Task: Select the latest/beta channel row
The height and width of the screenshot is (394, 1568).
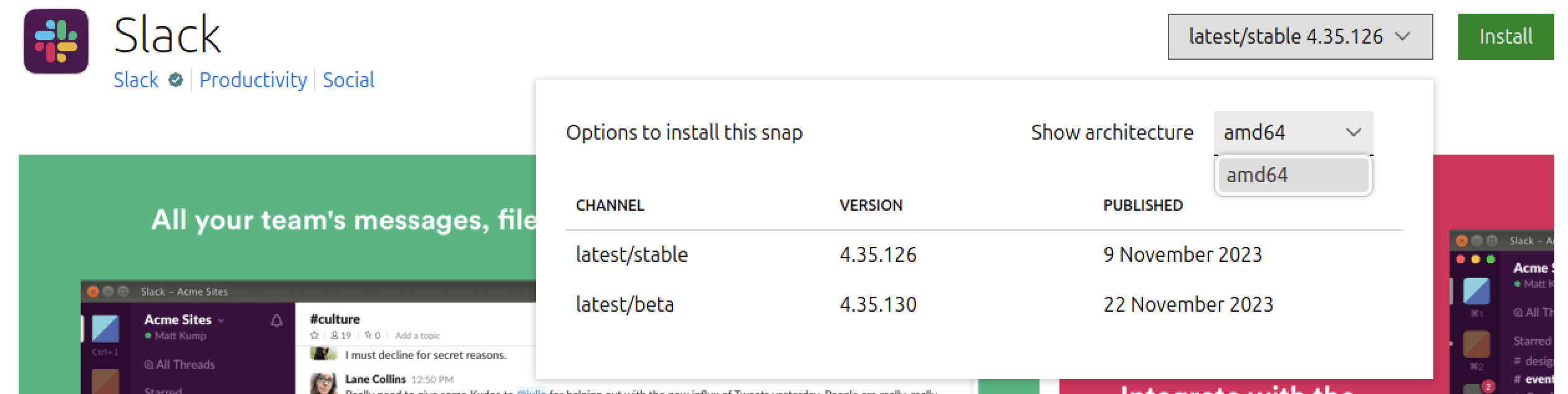Action: pos(984,304)
